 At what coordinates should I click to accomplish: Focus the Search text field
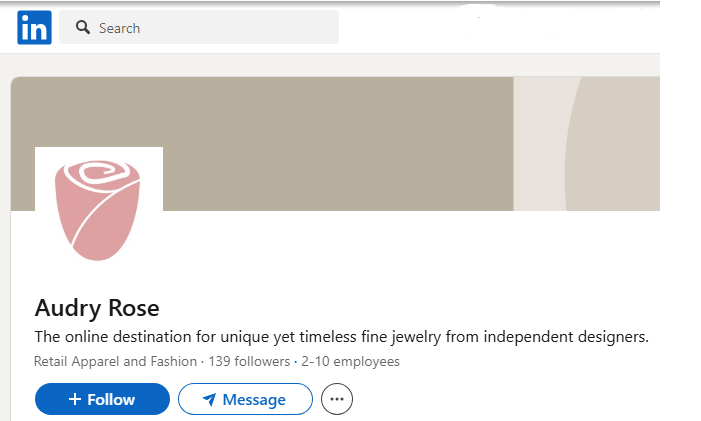pos(199,28)
